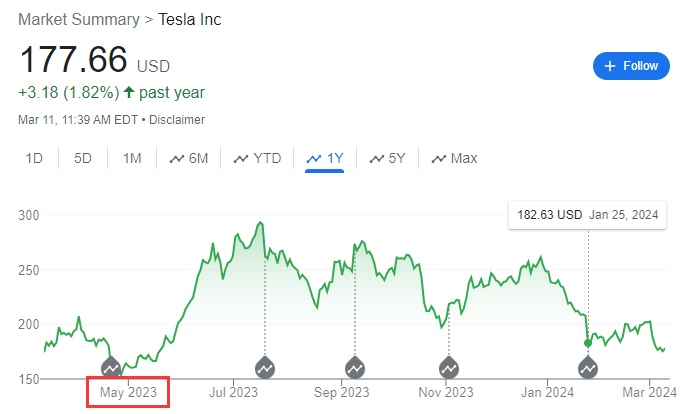Select the 5D time range tab
Image resolution: width=691 pixels, height=414 pixels.
point(83,158)
